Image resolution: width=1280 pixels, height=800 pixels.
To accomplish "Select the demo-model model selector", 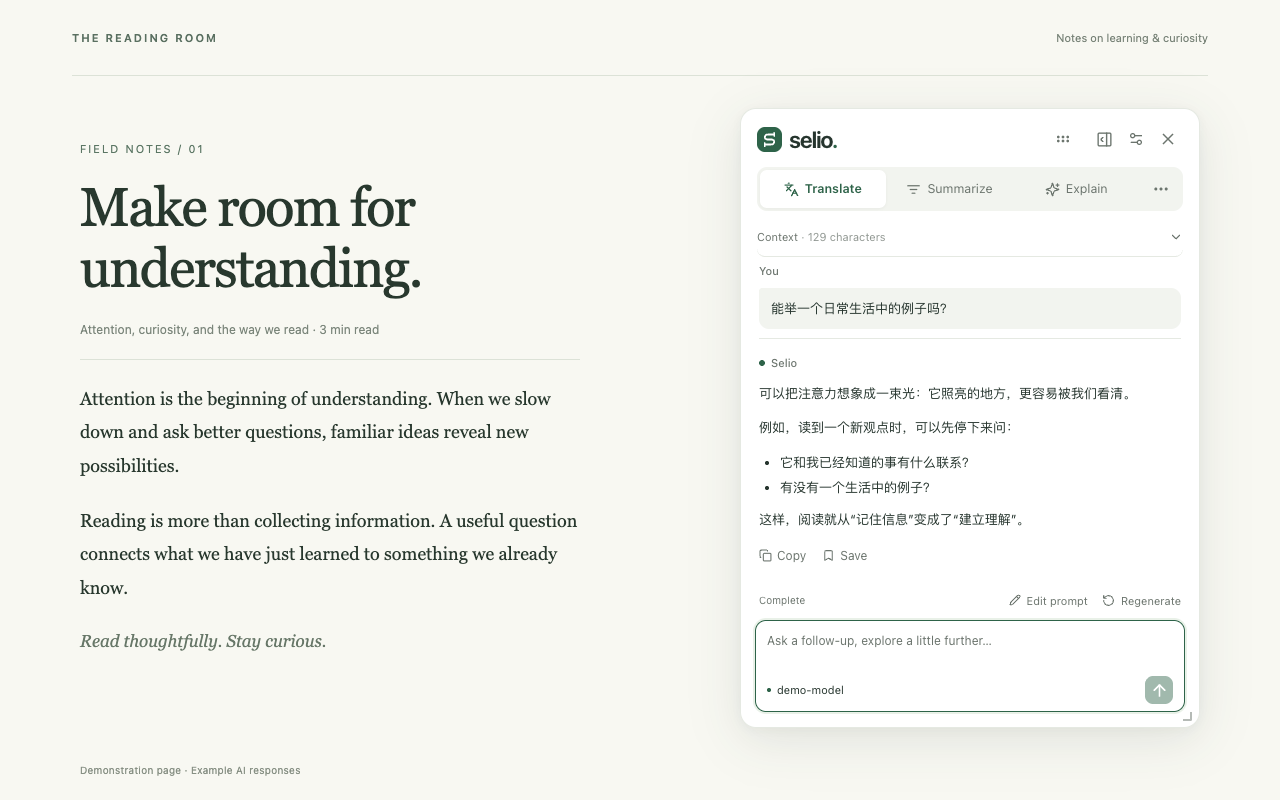I will [x=806, y=690].
